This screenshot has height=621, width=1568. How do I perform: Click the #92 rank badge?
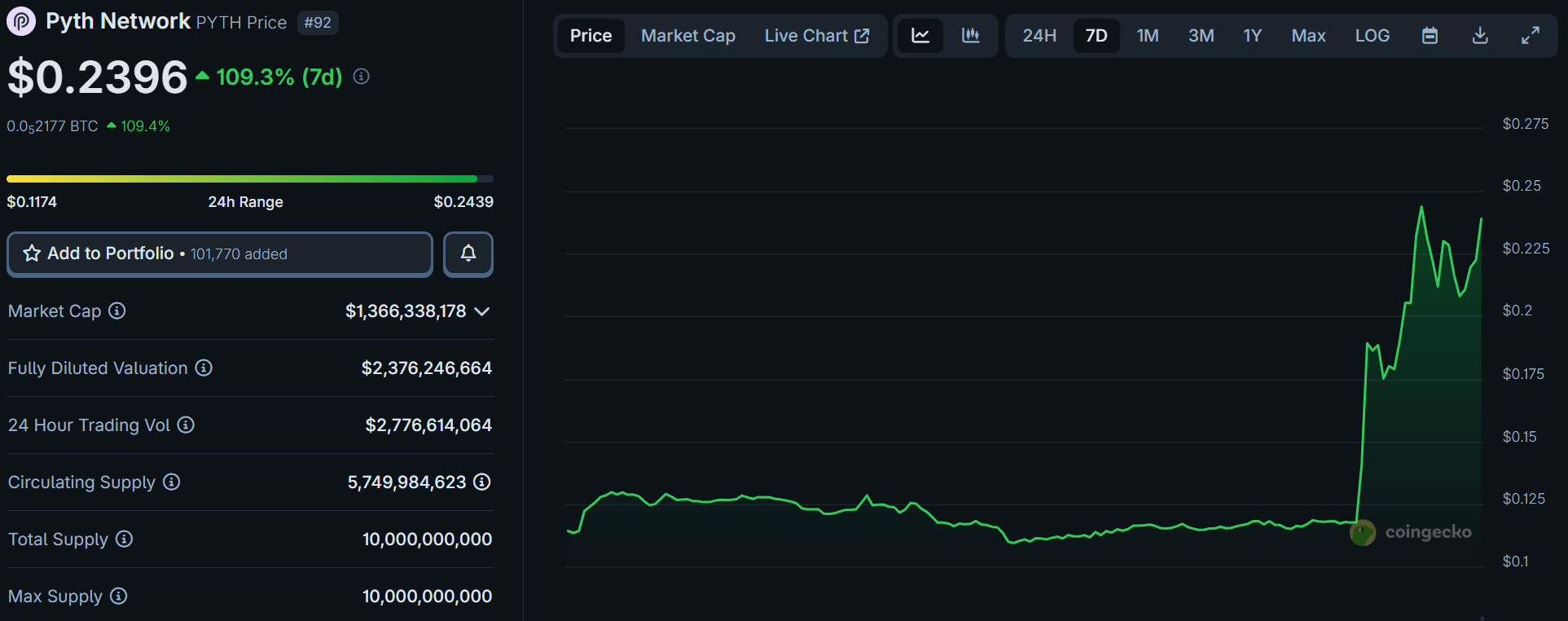318,22
